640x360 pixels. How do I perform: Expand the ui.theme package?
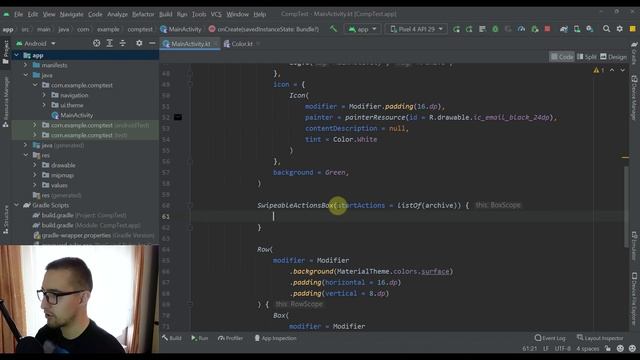click(44, 105)
